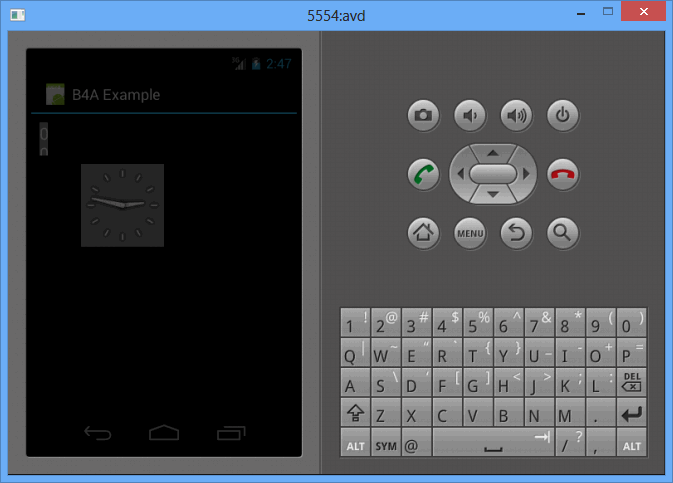Click the Shift arrow key
This screenshot has height=483, width=673.
pyautogui.click(x=355, y=412)
